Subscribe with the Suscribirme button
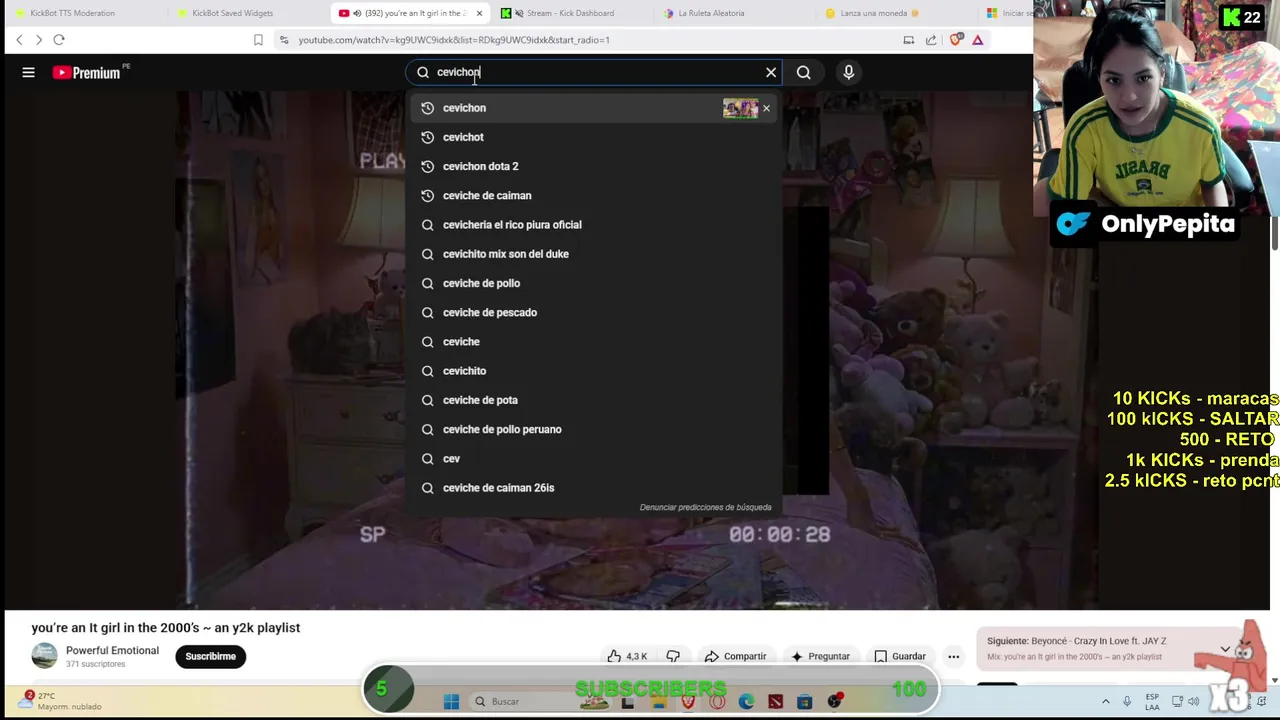The image size is (1280, 720). [x=210, y=656]
